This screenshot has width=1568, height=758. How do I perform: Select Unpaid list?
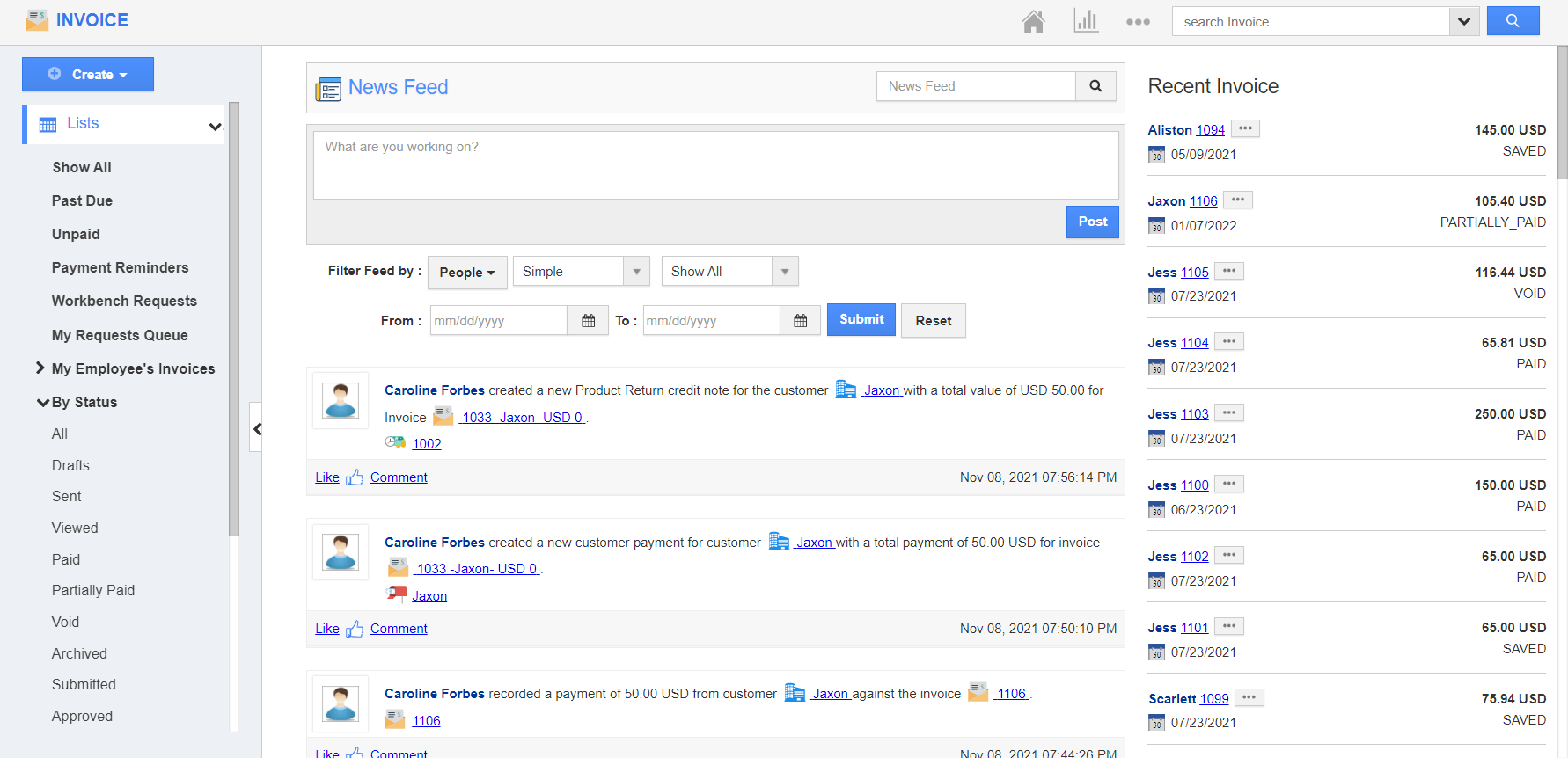click(x=76, y=234)
